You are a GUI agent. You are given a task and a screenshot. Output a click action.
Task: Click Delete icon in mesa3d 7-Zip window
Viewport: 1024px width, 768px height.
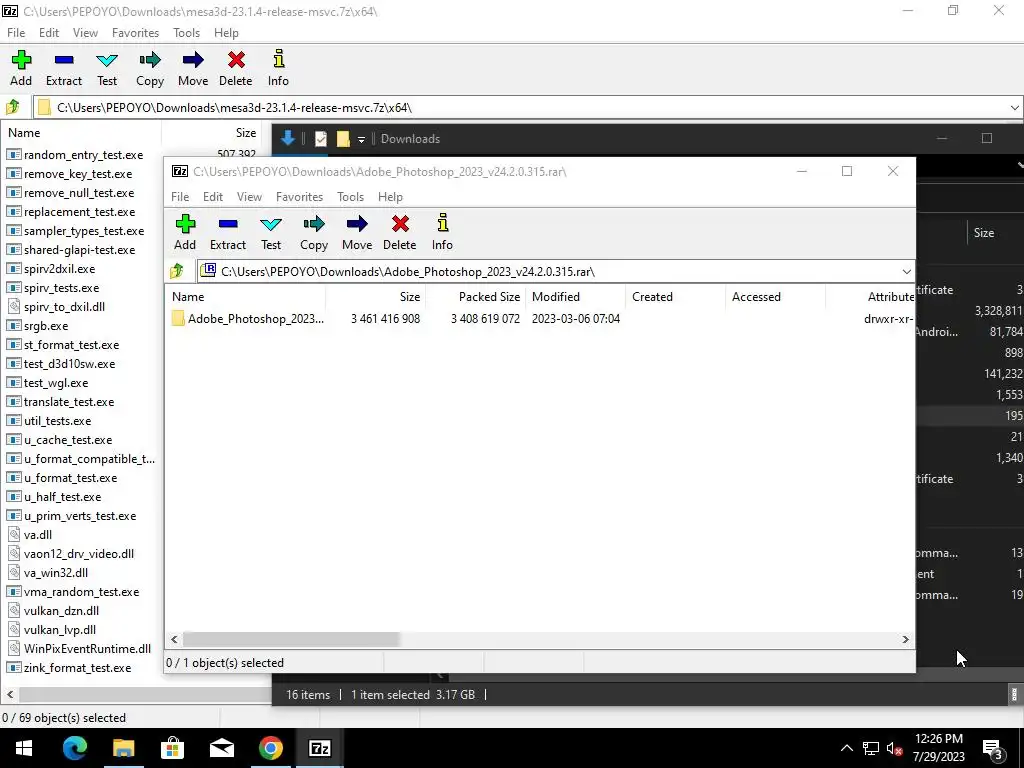click(x=236, y=60)
